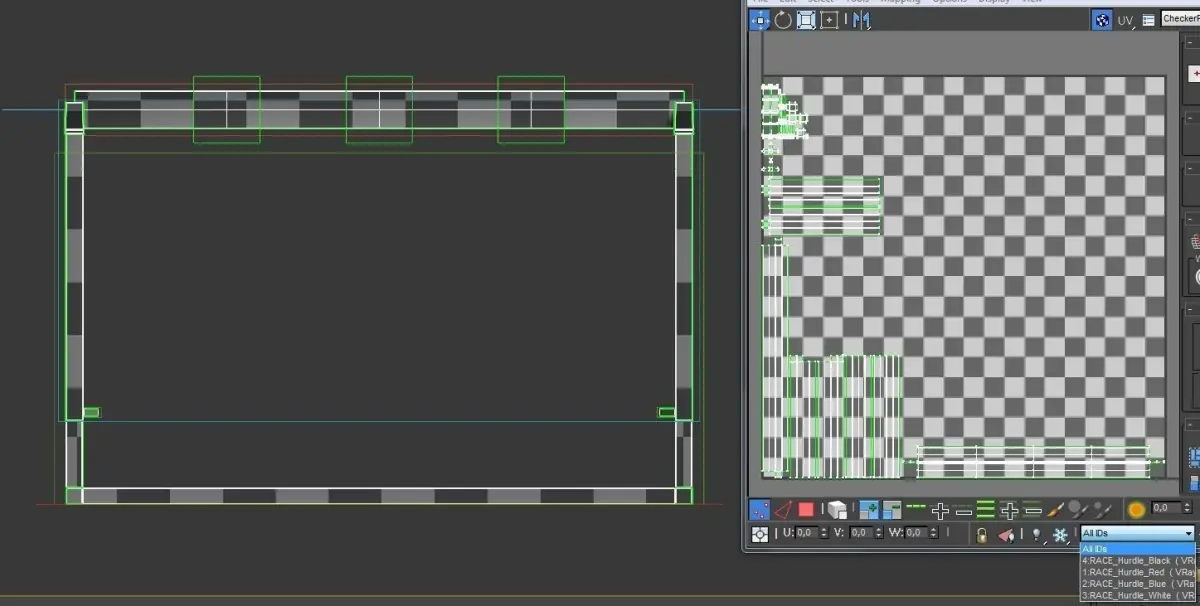Open the CheckerPattern texture dropdown
Screen dimensions: 1200x606
[x=1180, y=19]
